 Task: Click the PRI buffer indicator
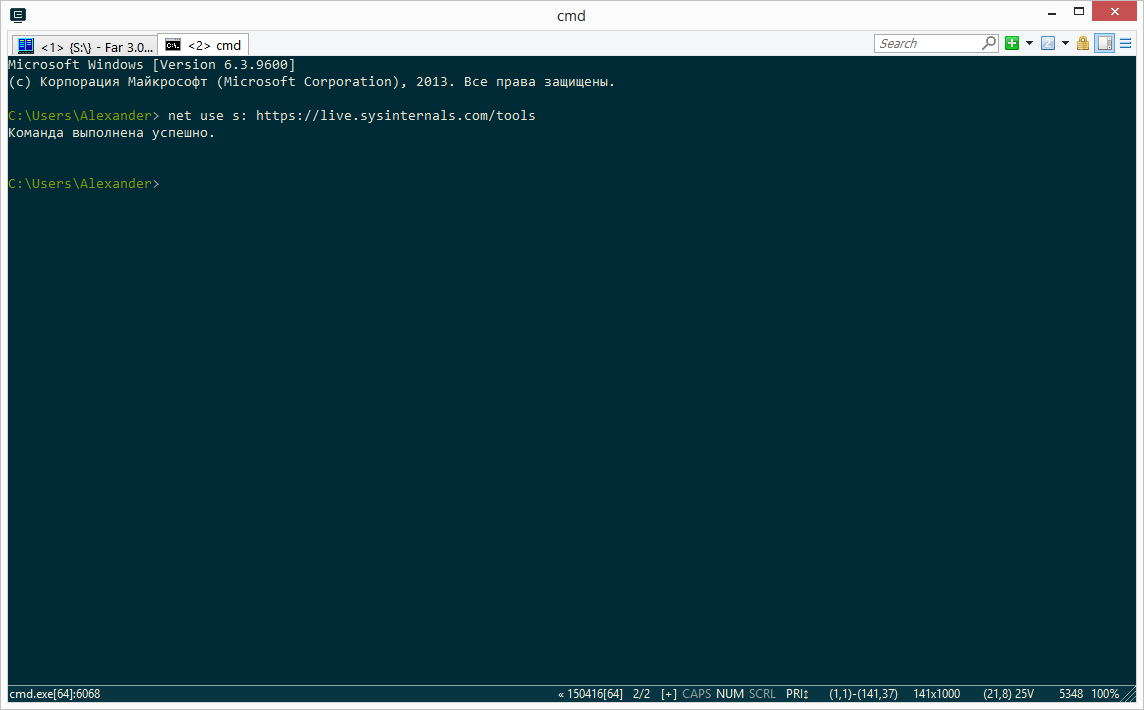(797, 694)
